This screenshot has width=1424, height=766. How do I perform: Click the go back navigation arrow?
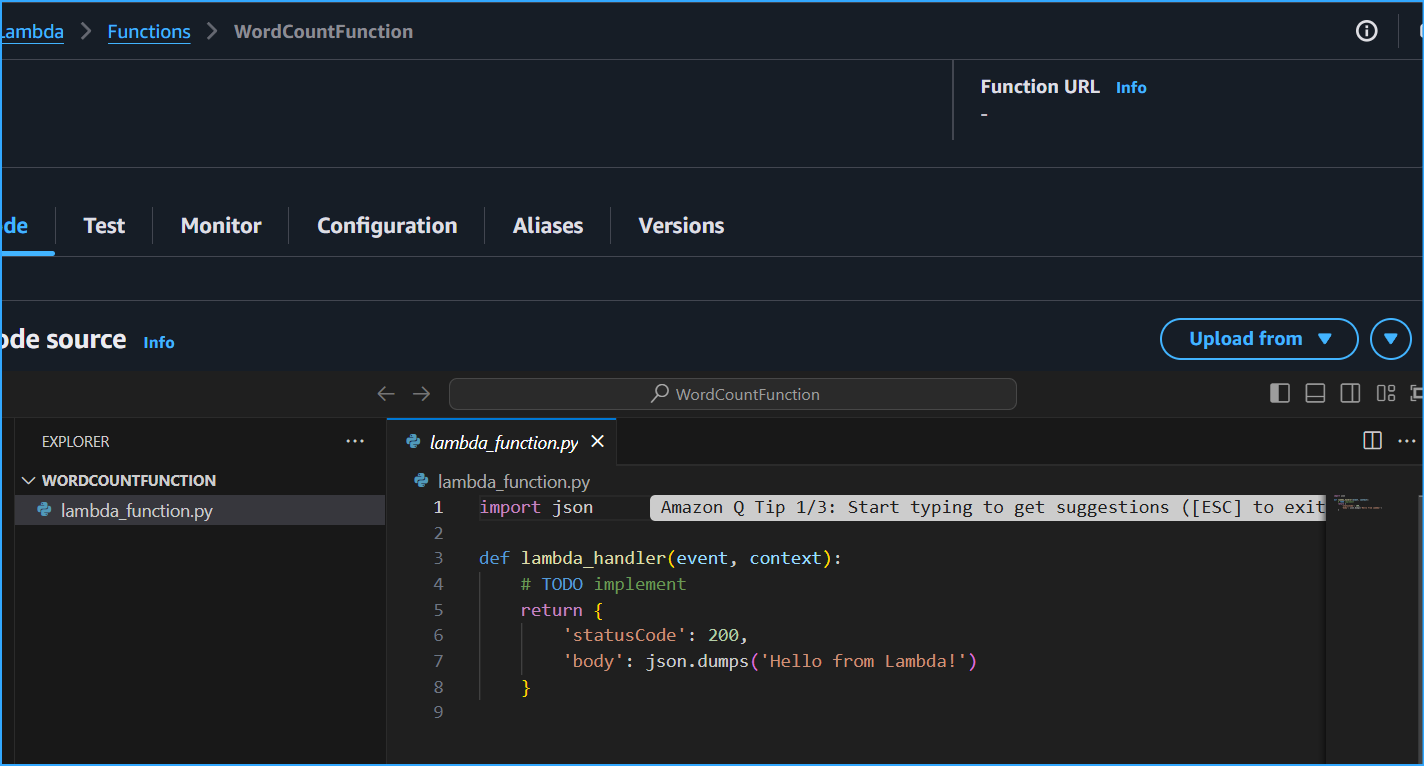point(386,393)
